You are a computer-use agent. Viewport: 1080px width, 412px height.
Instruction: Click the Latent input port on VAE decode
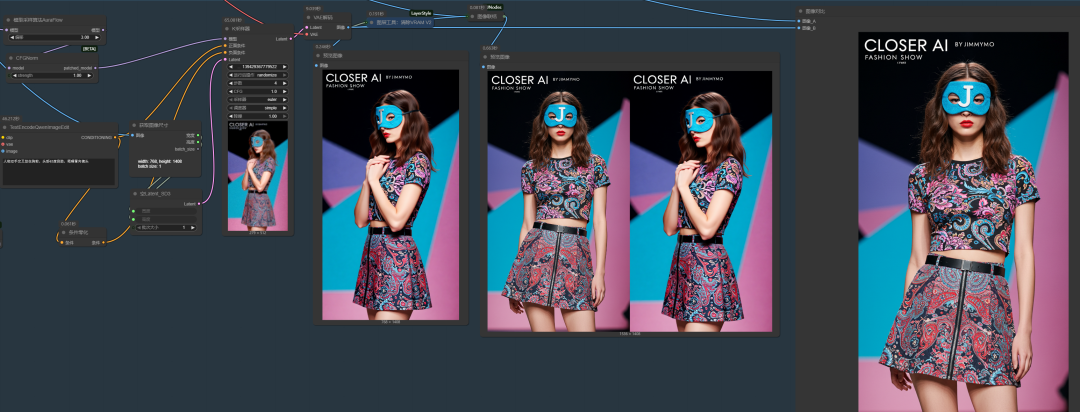click(307, 28)
